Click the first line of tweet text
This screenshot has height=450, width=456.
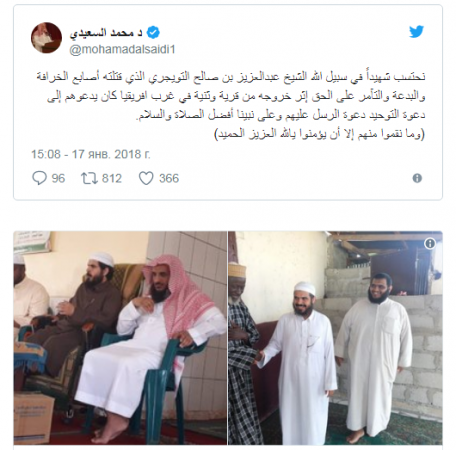(231, 77)
